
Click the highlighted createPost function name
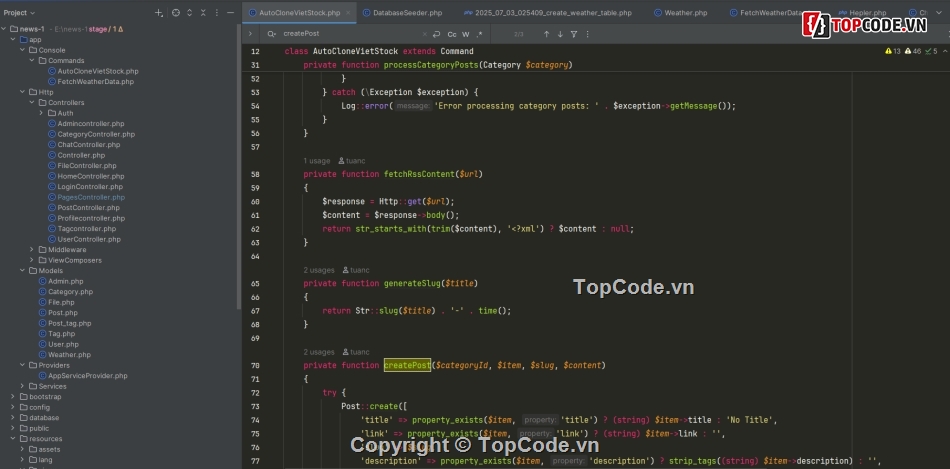[x=407, y=365]
